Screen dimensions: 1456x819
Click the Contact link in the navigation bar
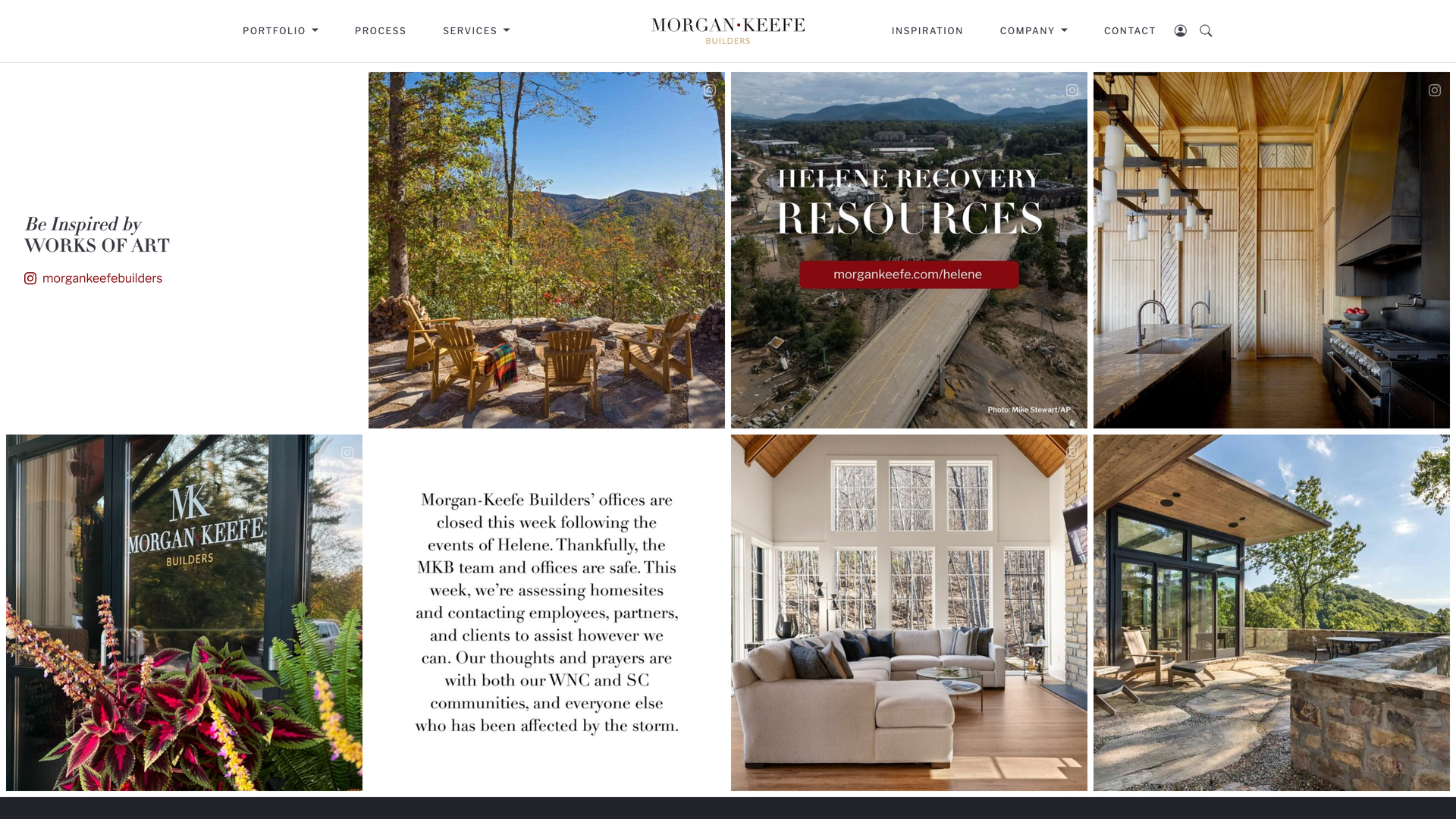point(1130,31)
